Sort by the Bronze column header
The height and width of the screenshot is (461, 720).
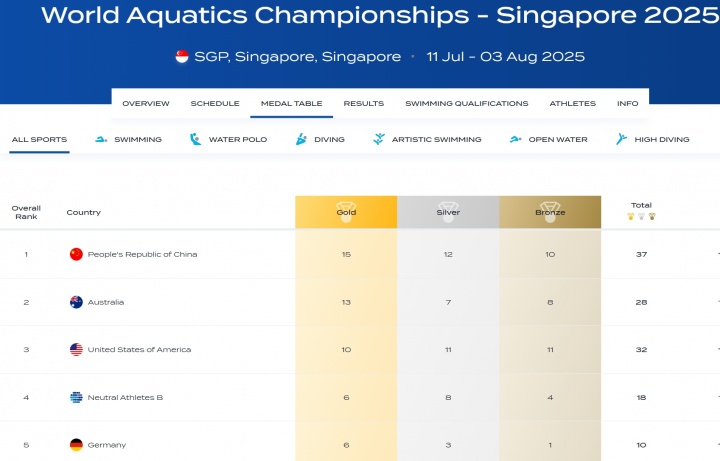click(x=550, y=212)
